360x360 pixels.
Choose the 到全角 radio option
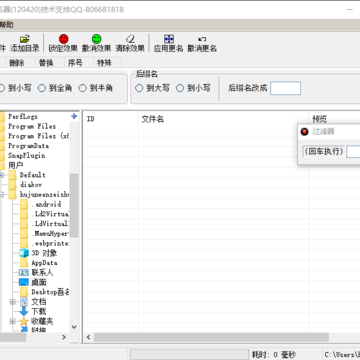pyautogui.click(x=42, y=88)
